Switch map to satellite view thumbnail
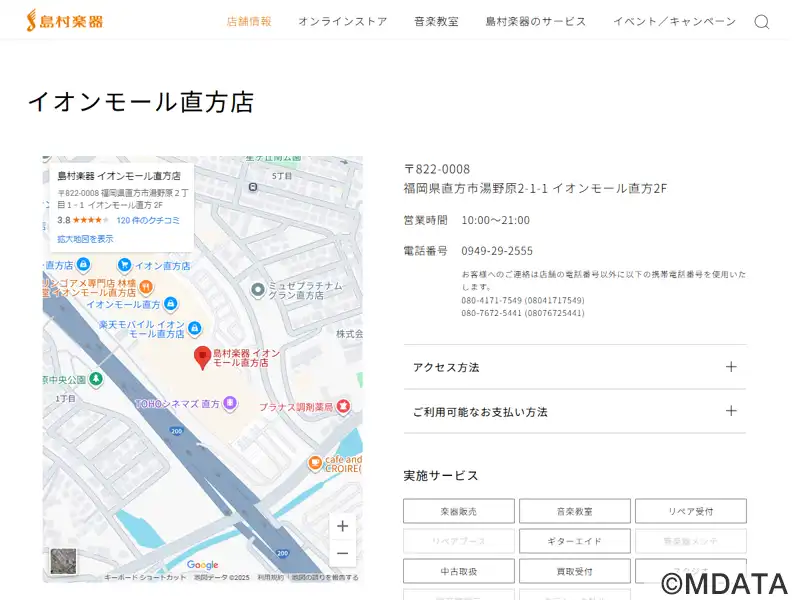Viewport: 800px width, 600px height. click(63, 561)
